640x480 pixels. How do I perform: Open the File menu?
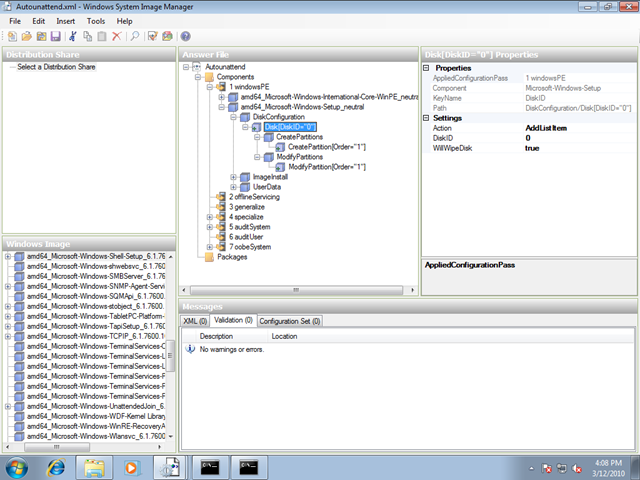(15, 21)
